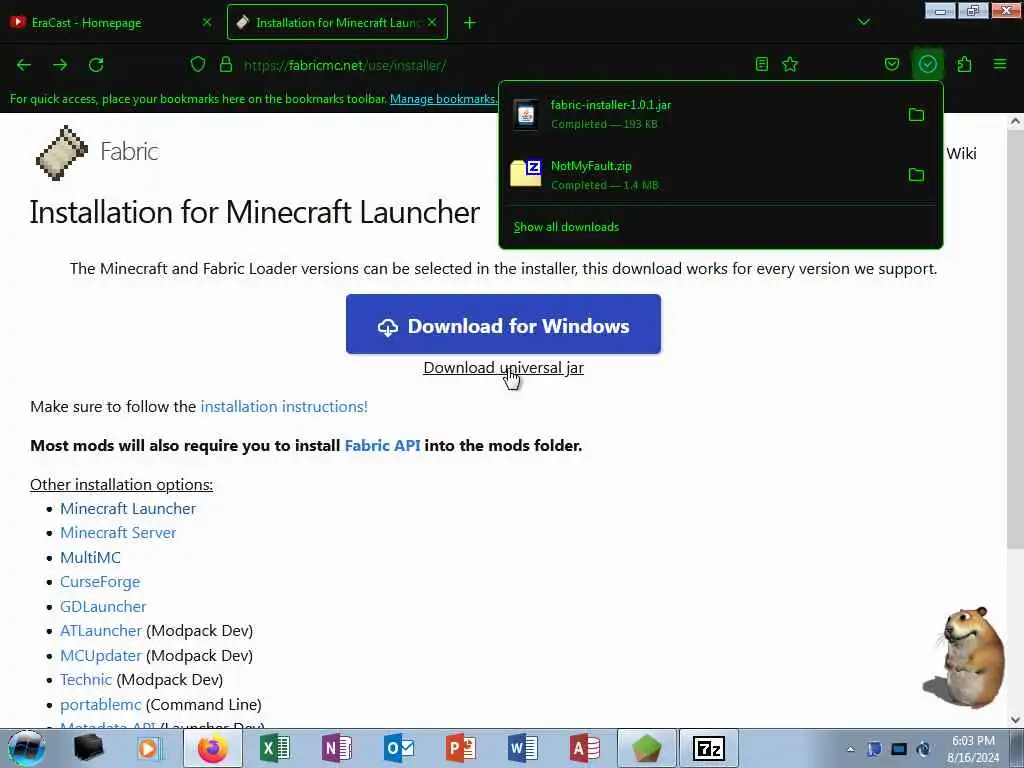Show hidden system tray icons arrow
1024x768 pixels.
pyautogui.click(x=850, y=749)
